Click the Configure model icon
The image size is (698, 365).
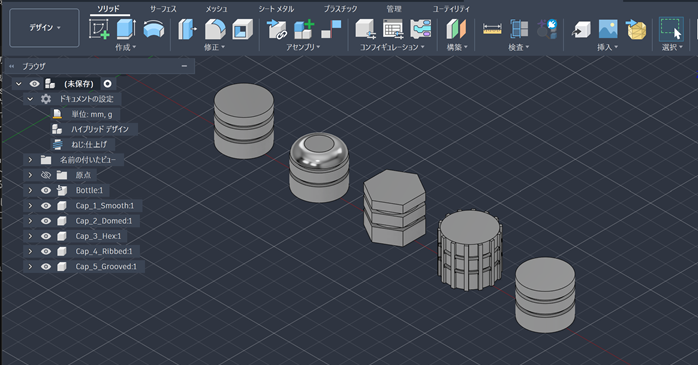click(365, 29)
